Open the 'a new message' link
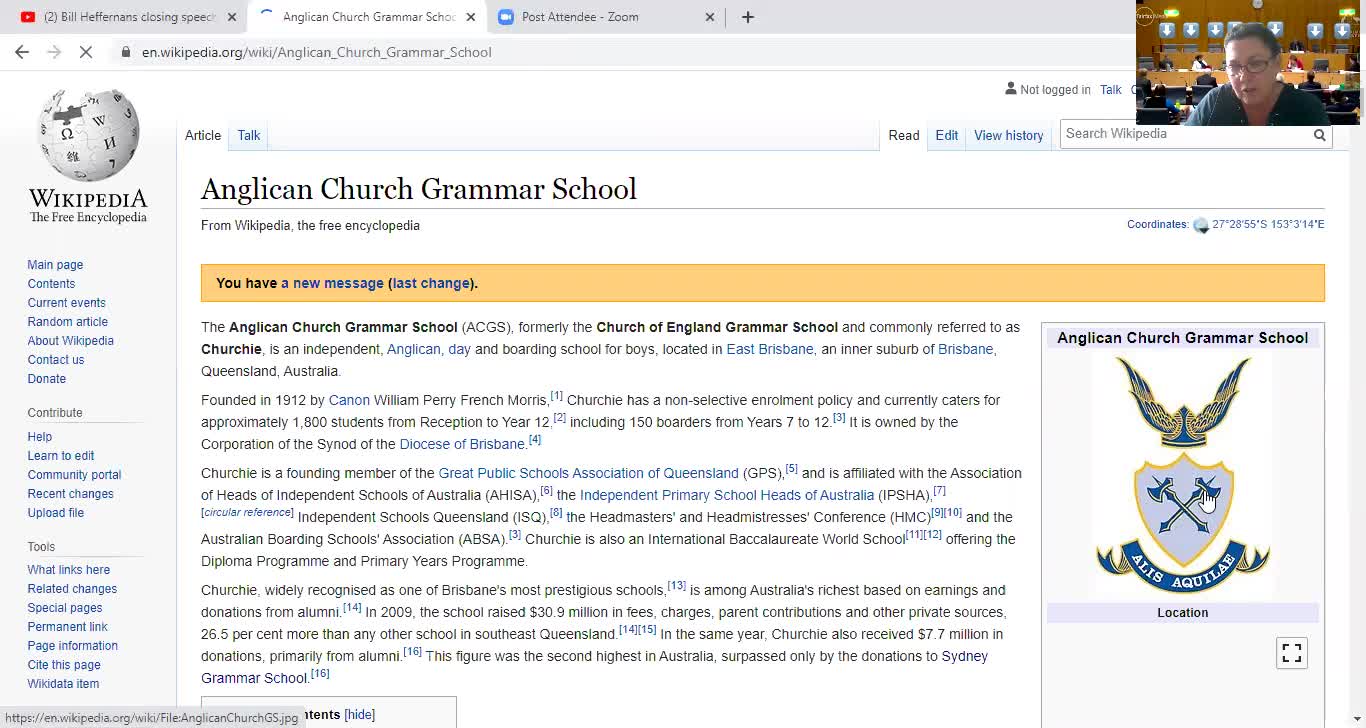 332,283
